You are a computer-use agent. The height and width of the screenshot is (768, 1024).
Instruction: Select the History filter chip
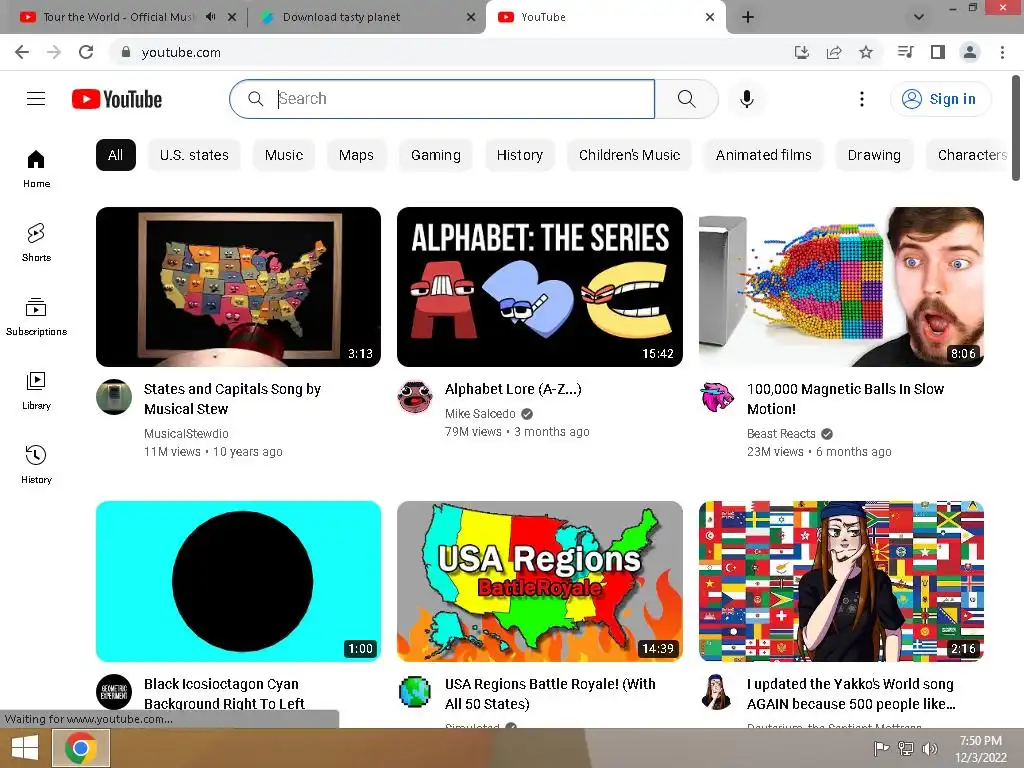pos(520,155)
